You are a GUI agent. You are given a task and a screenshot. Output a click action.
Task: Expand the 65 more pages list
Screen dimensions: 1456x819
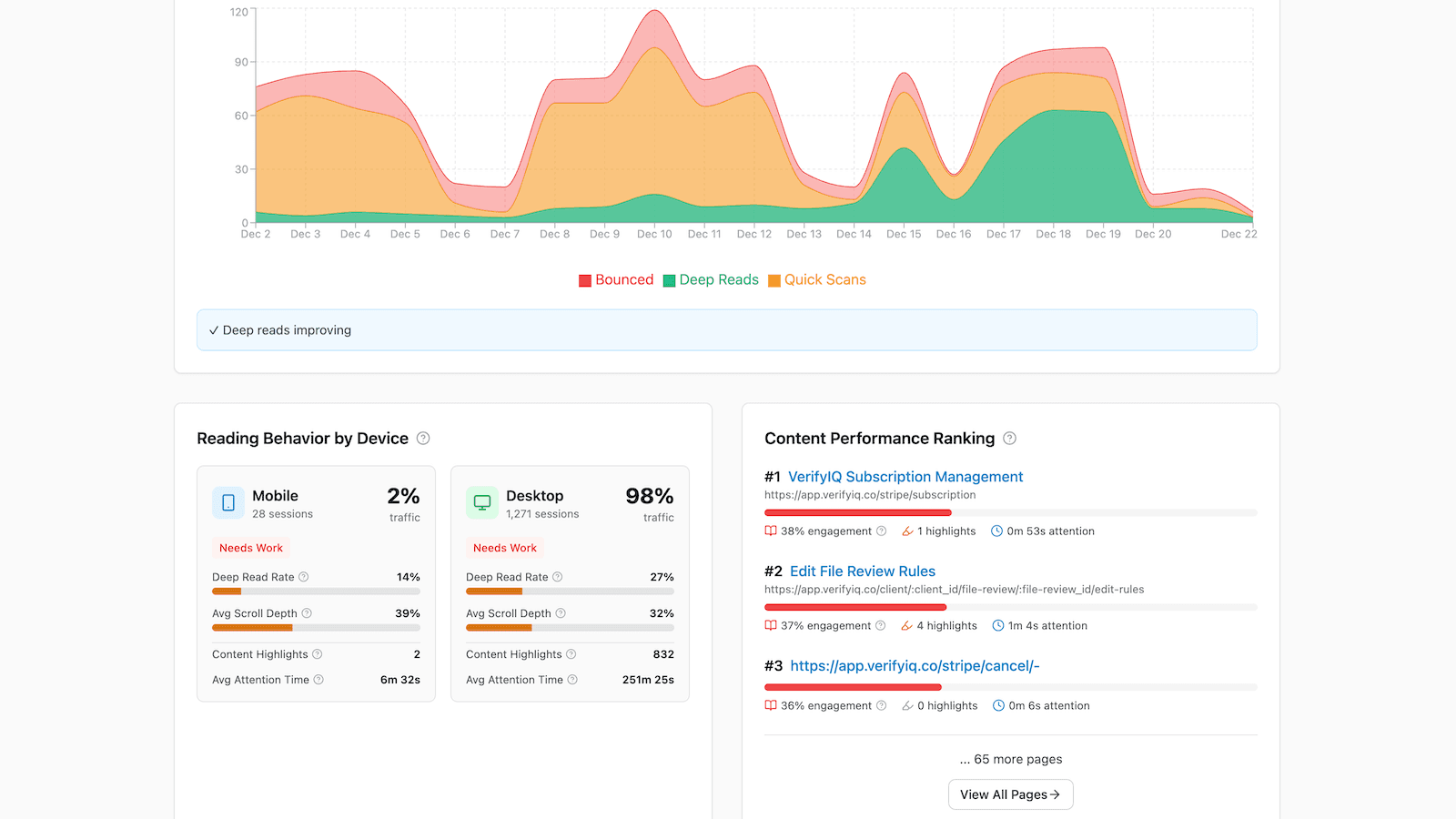point(1010,759)
